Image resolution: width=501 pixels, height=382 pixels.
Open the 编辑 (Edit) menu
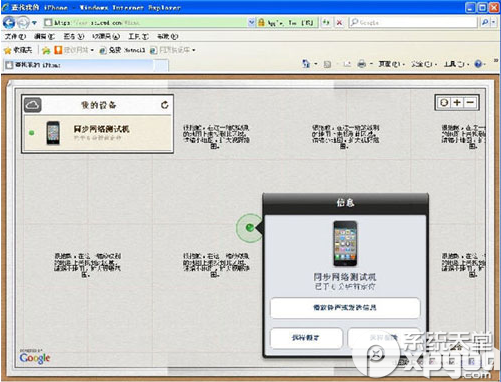click(44, 36)
